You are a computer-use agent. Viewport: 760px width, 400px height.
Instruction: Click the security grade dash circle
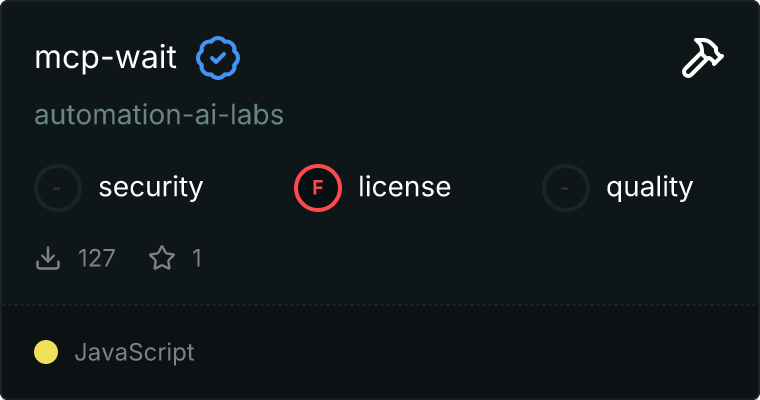(58, 187)
